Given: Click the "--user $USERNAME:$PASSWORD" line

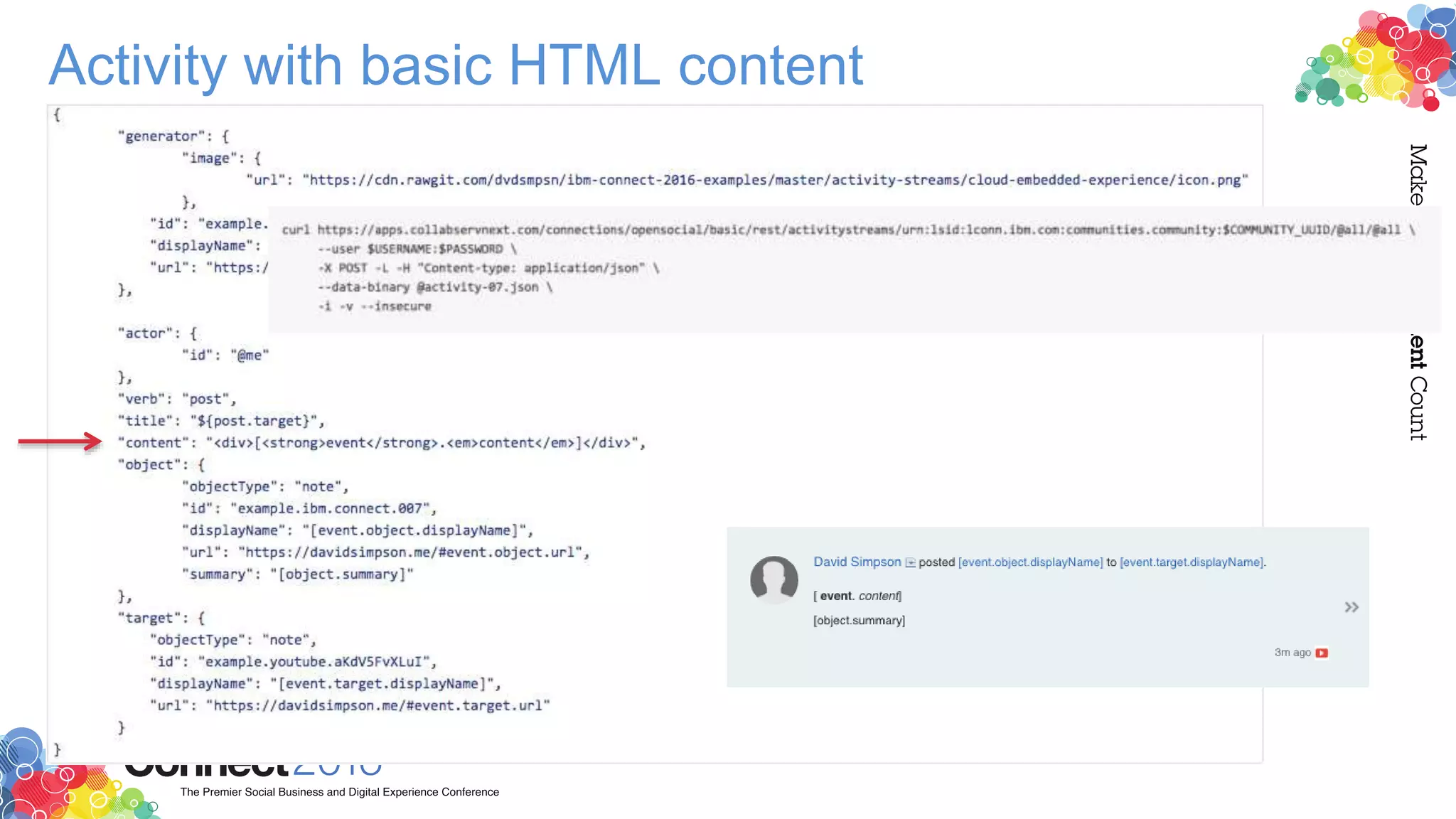Looking at the screenshot, I should click(417, 249).
